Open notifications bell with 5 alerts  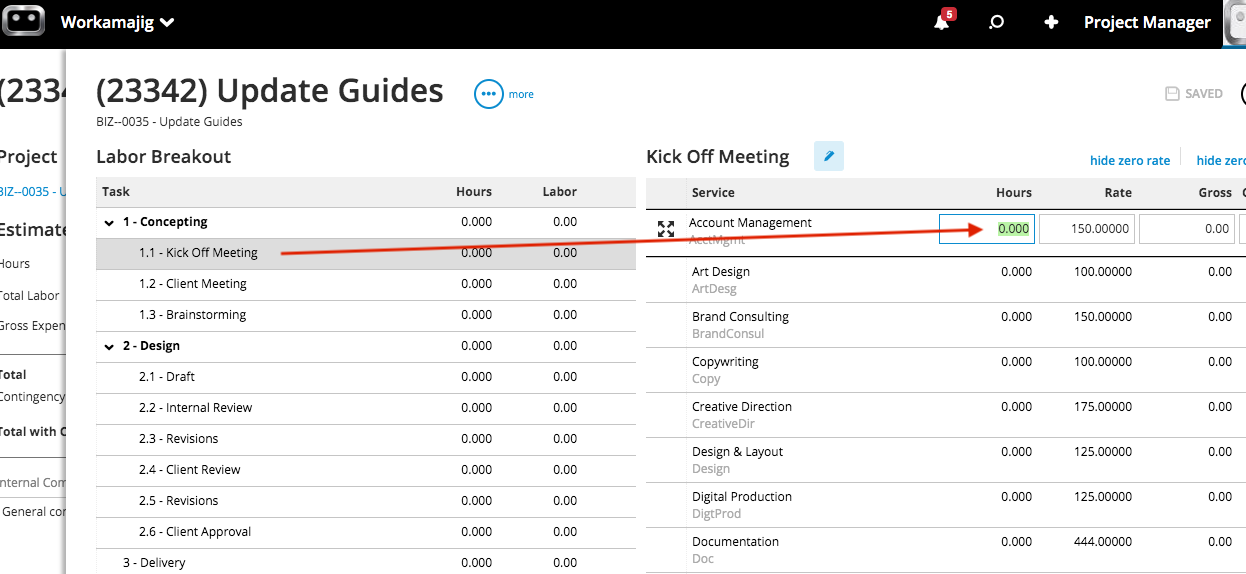coord(943,20)
